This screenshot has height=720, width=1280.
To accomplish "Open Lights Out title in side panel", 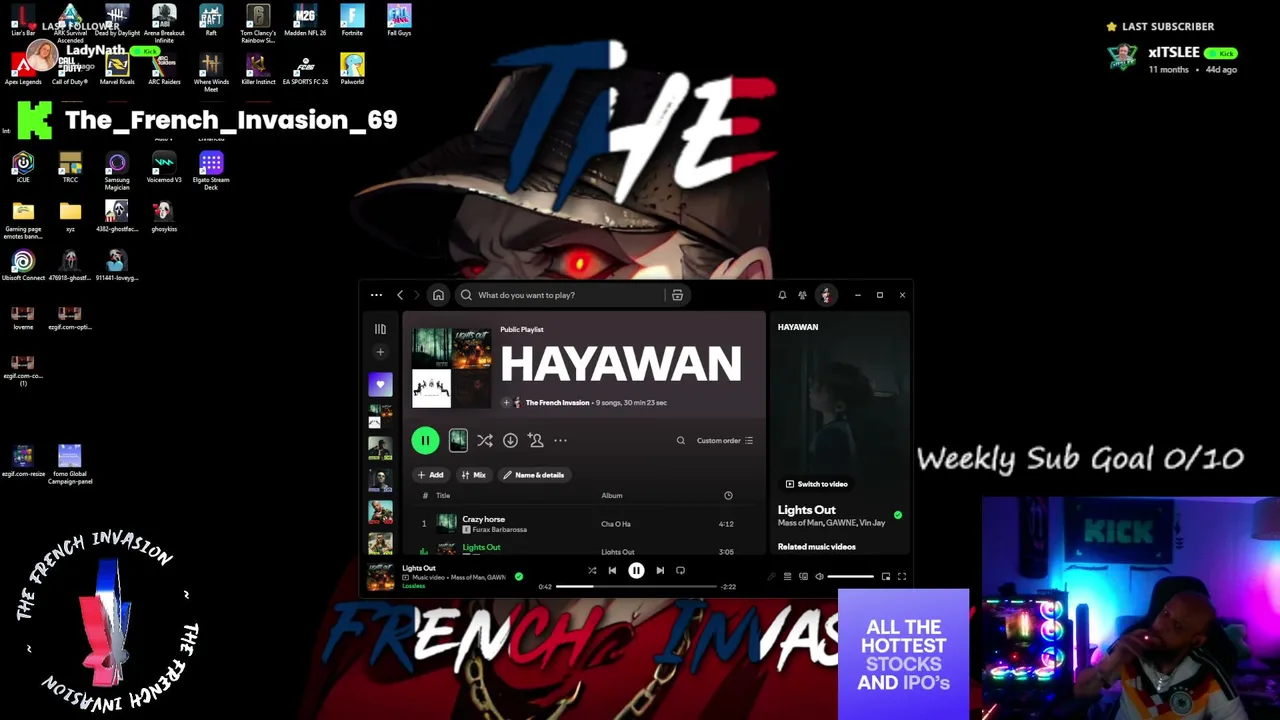I will 807,510.
